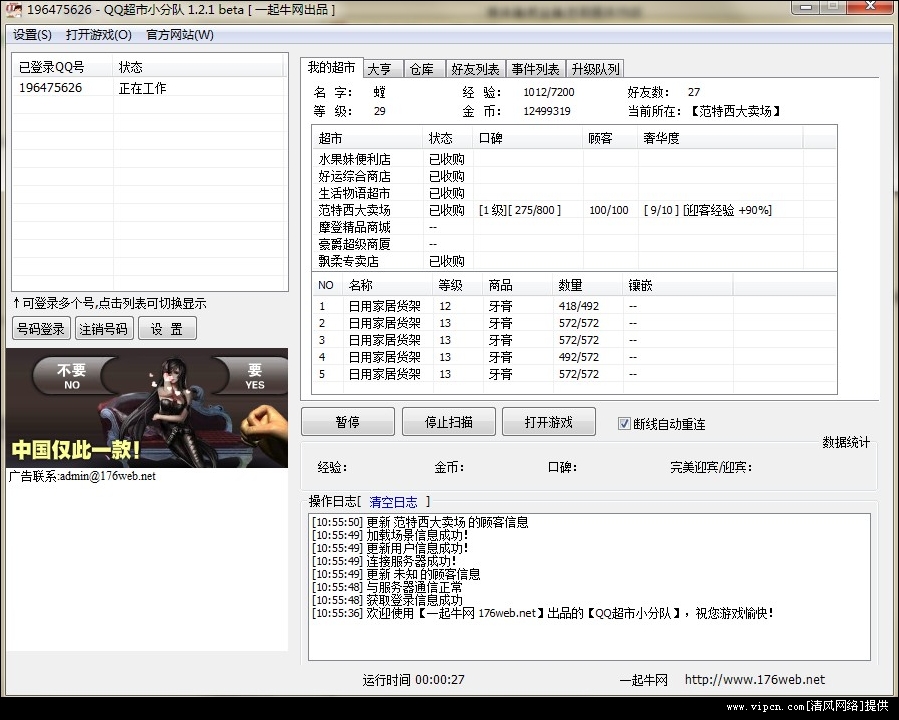Click the 不要 NO button in the ad
This screenshot has width=899, height=720.
72,376
